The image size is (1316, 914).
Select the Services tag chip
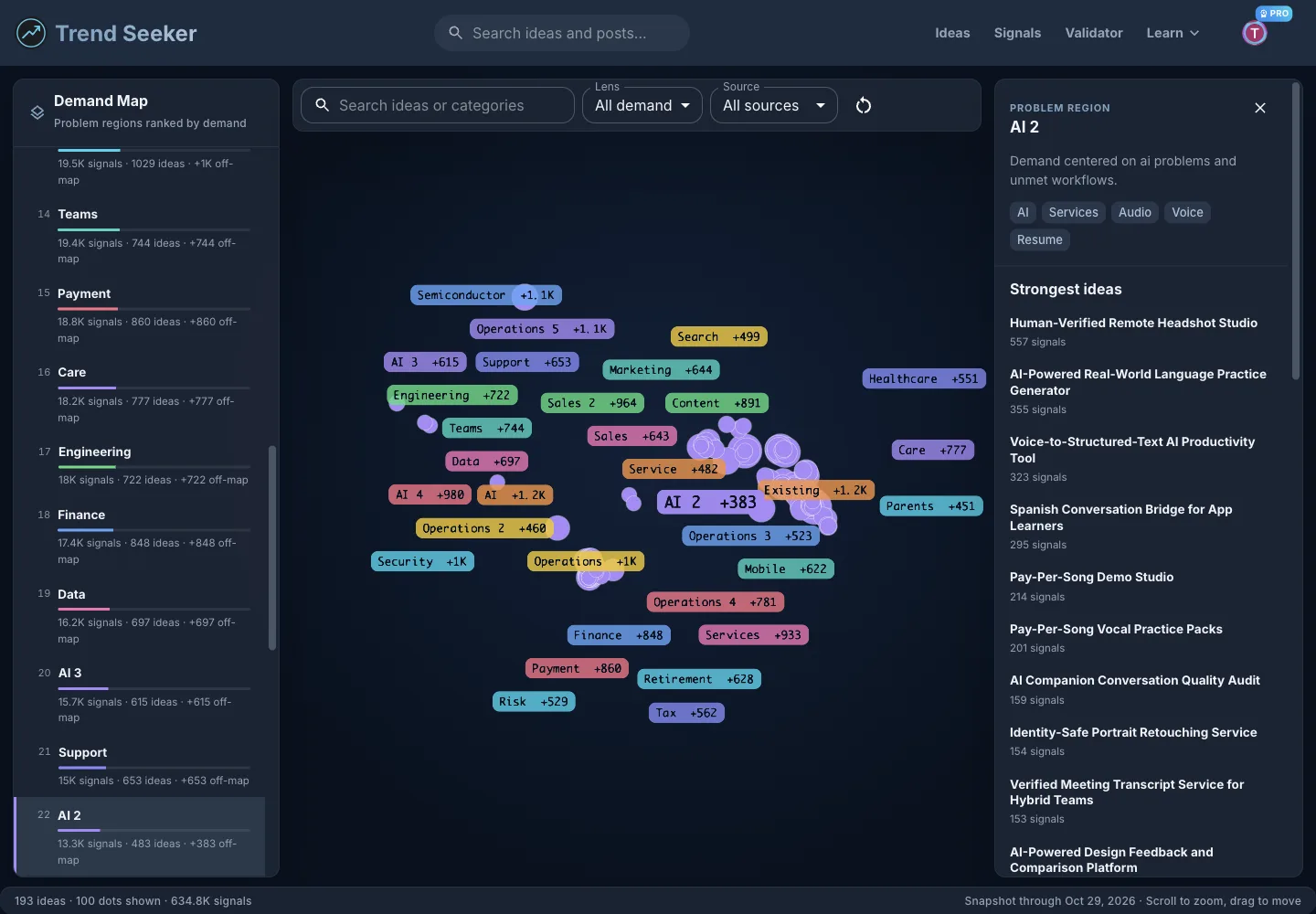[1074, 212]
